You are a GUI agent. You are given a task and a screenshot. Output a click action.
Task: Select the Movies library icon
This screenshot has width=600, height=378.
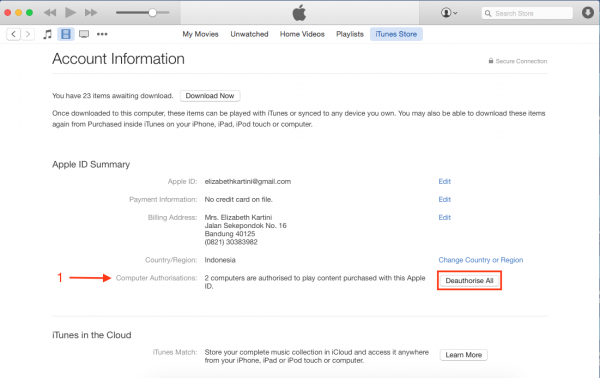pos(66,34)
